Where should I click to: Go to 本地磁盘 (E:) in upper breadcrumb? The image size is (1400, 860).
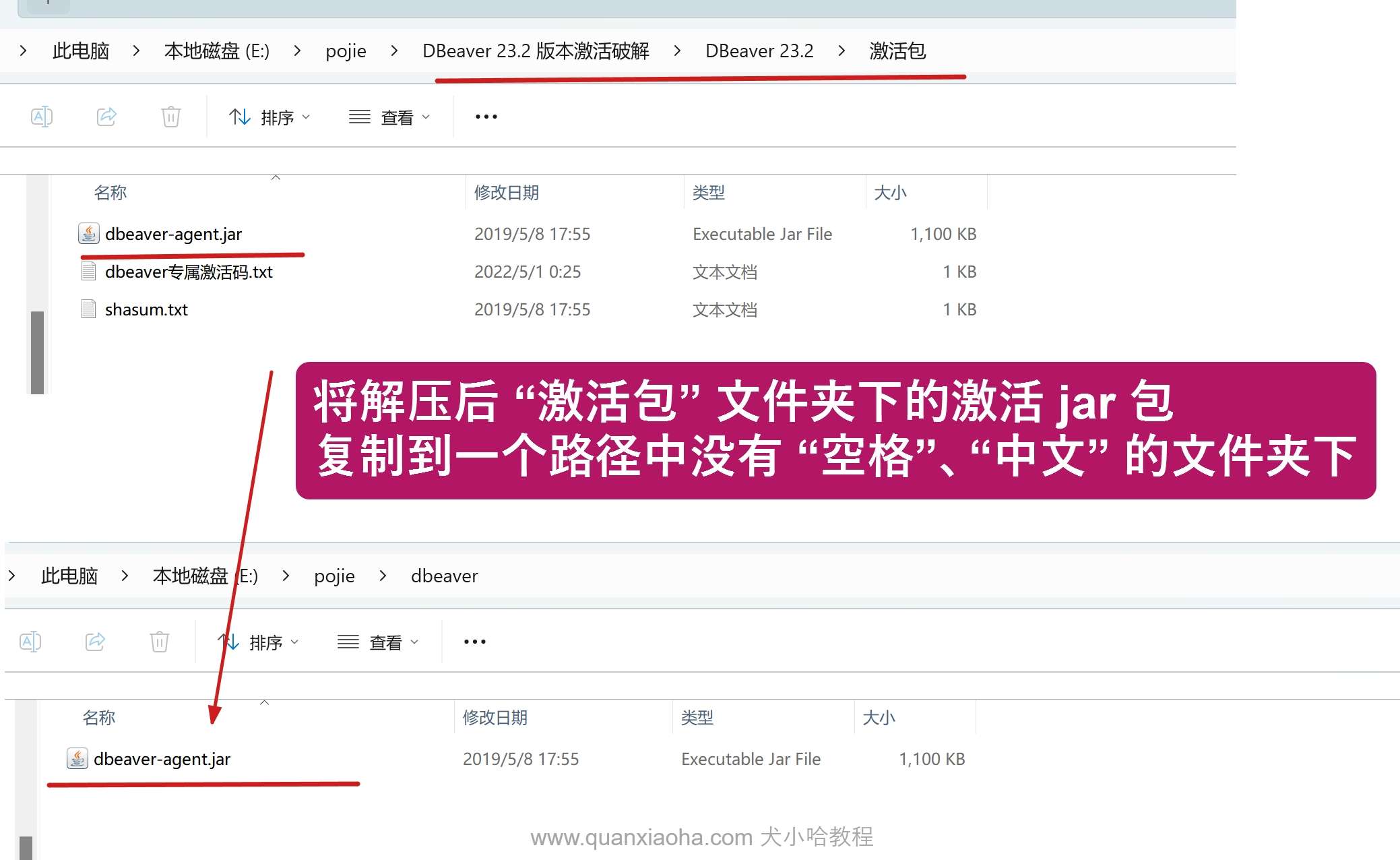(217, 51)
